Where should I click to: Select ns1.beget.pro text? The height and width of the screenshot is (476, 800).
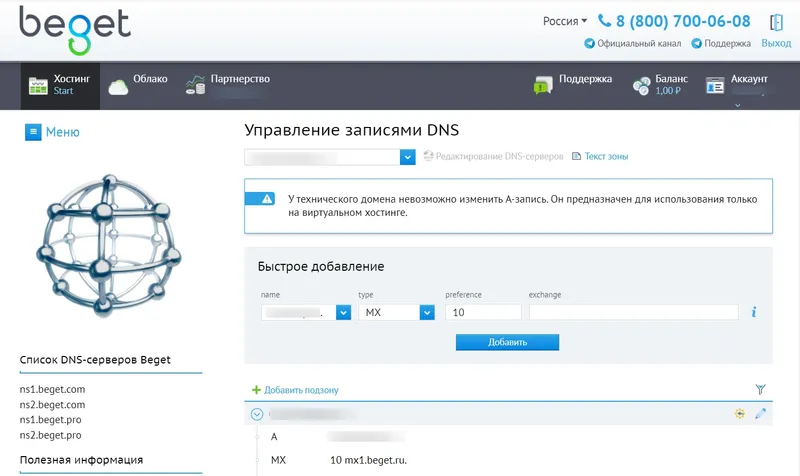click(50, 419)
